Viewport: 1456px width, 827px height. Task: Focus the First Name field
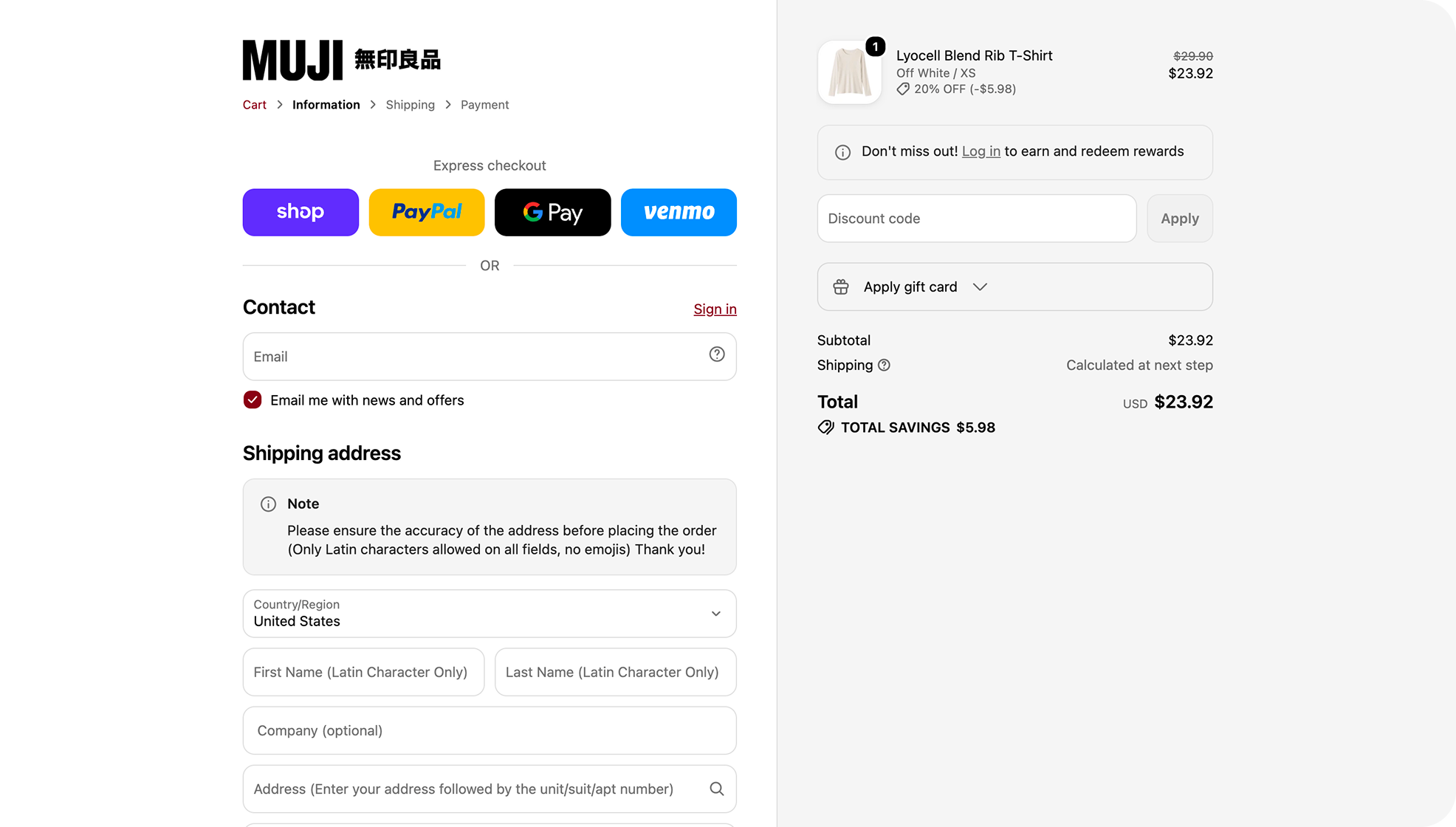[x=363, y=672]
